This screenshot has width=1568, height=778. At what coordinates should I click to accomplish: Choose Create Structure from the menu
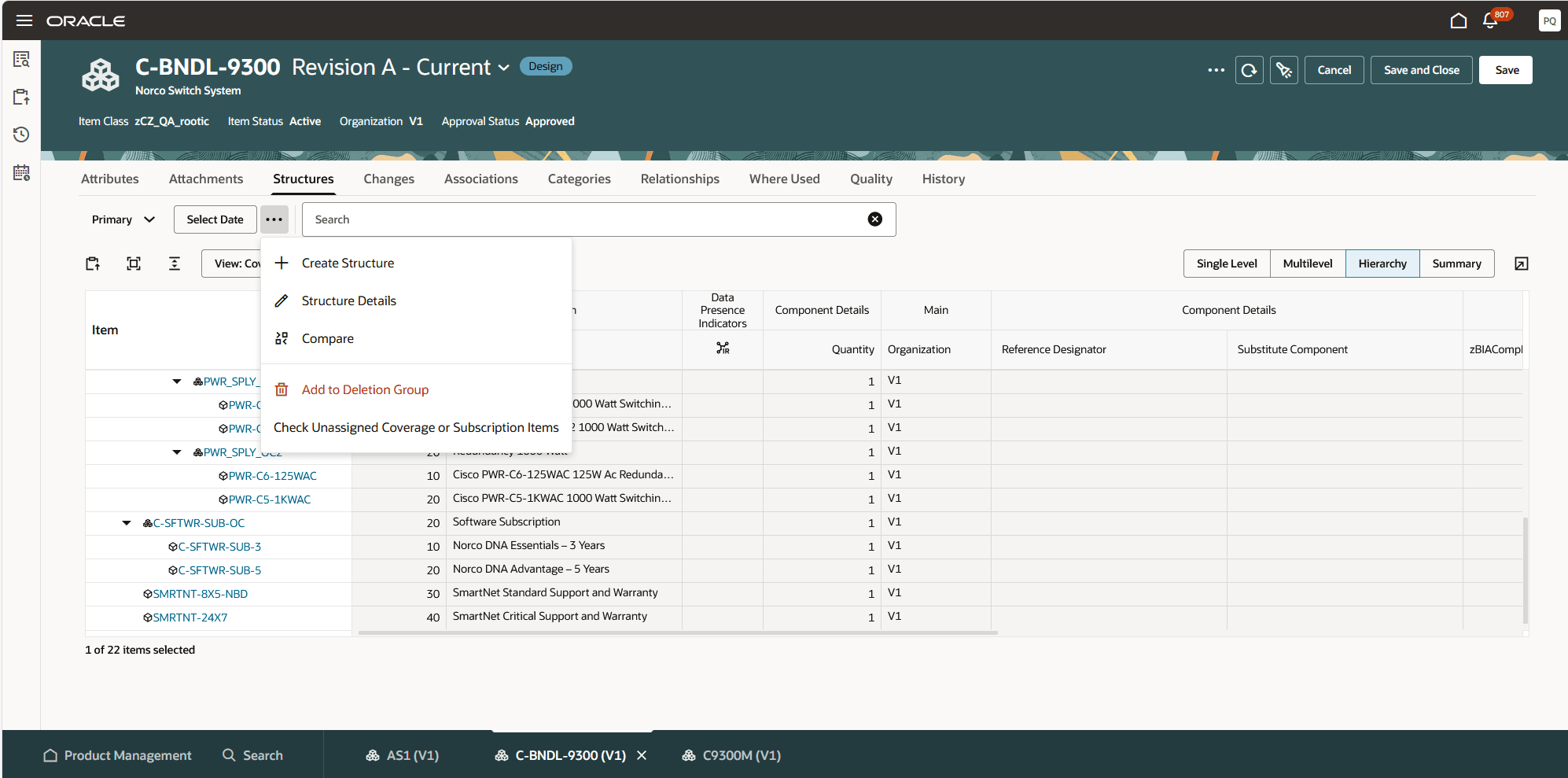pos(416,263)
